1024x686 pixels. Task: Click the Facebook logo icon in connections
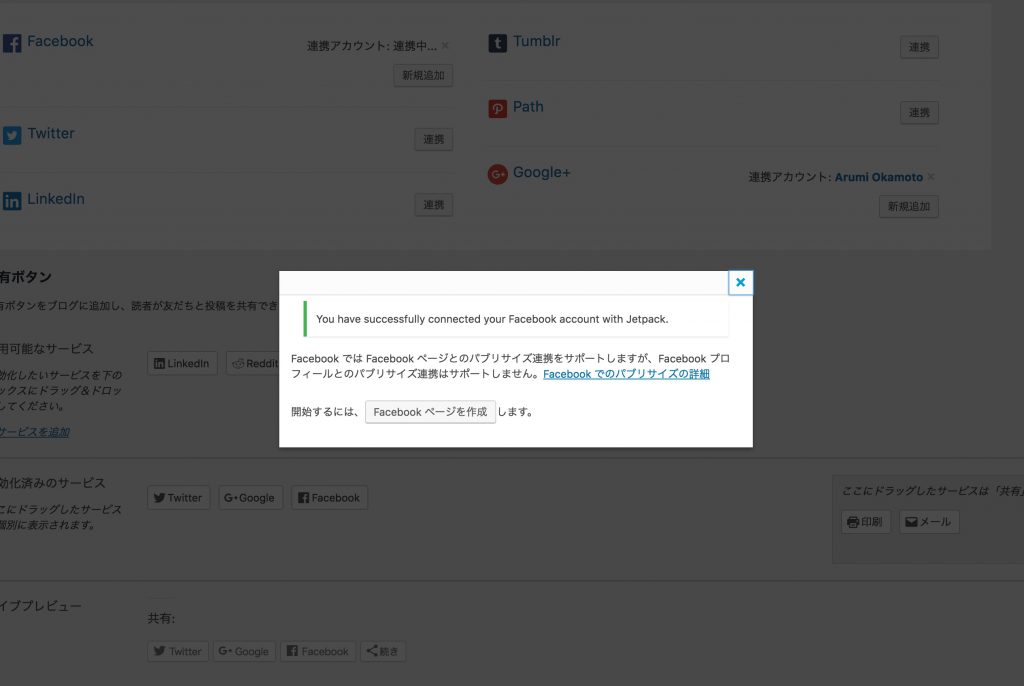[12, 43]
